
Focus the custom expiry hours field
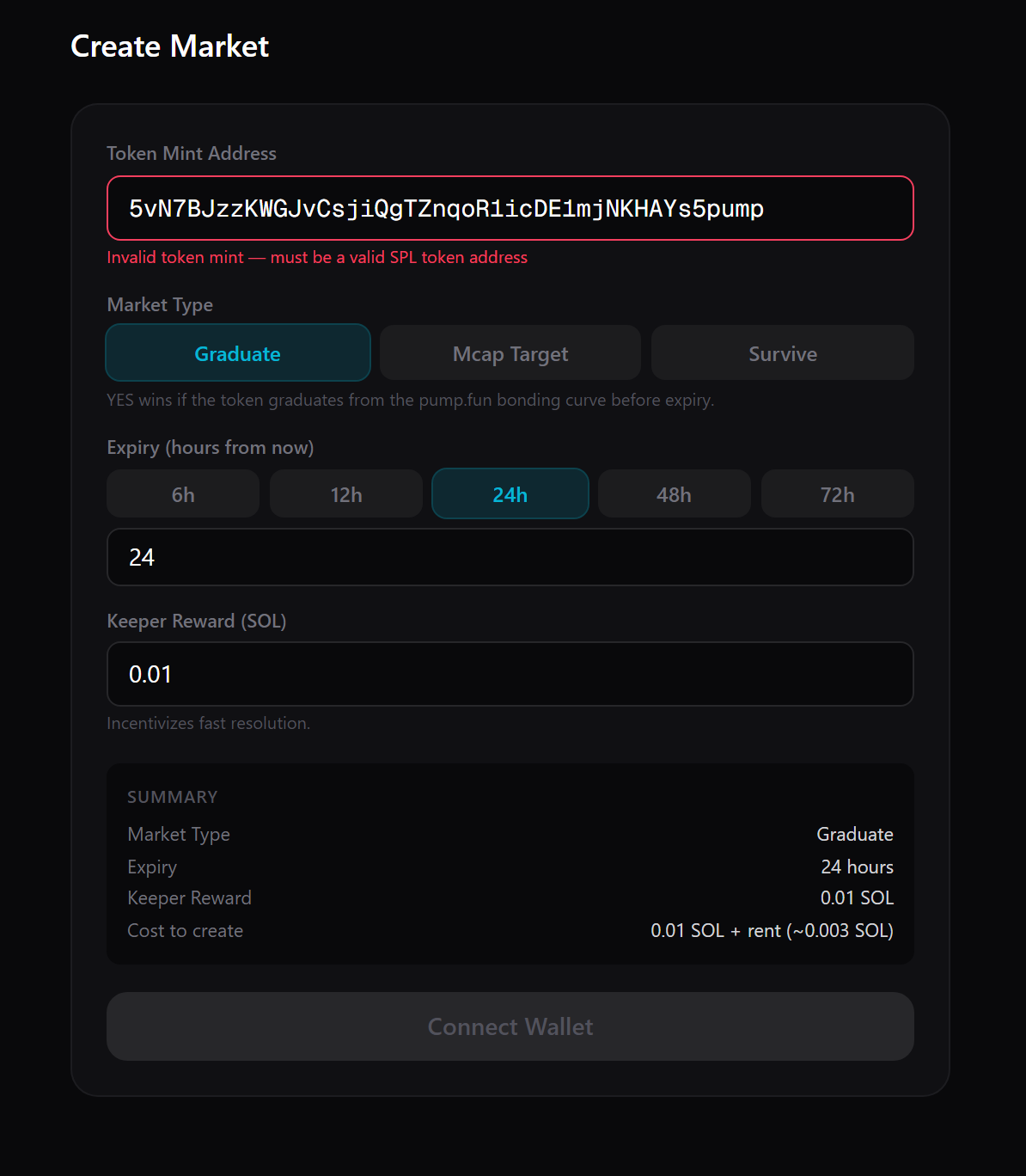[x=510, y=557]
